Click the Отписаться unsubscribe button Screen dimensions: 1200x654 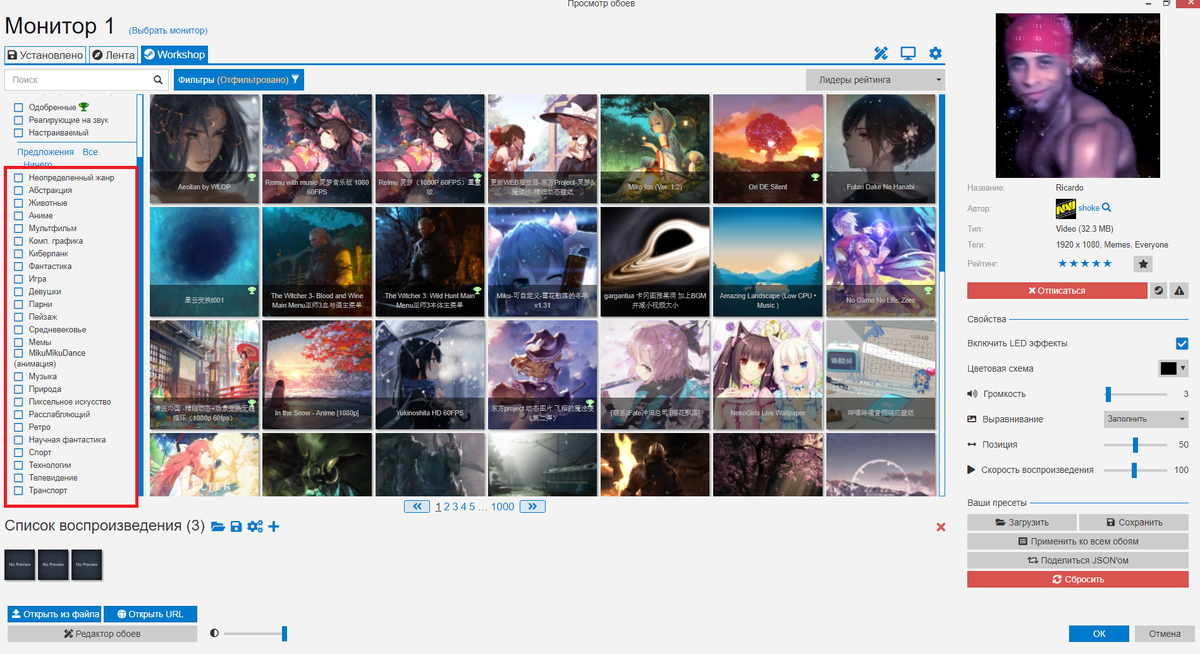click(x=1057, y=291)
